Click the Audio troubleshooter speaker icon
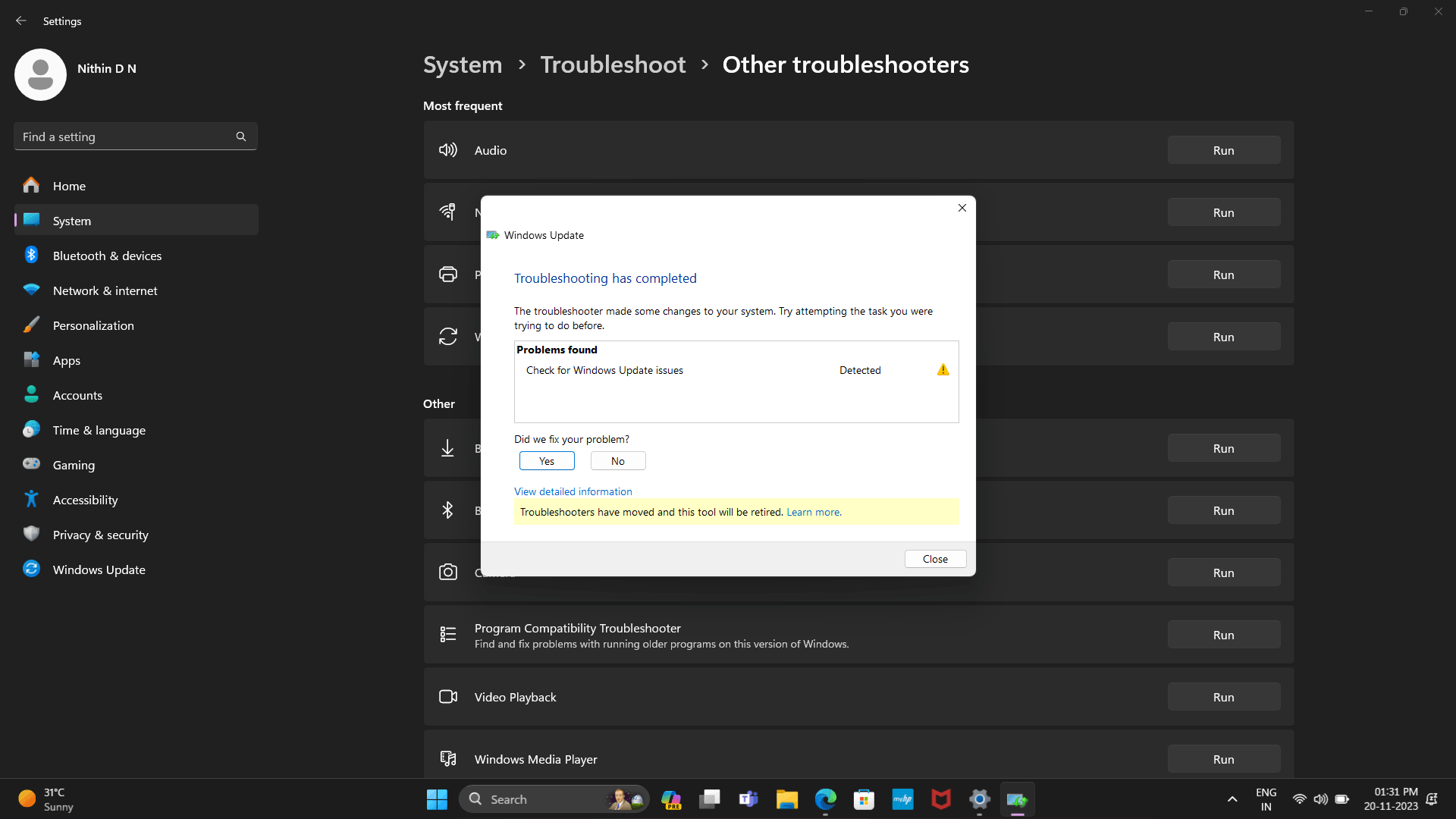The image size is (1456, 819). (x=447, y=150)
